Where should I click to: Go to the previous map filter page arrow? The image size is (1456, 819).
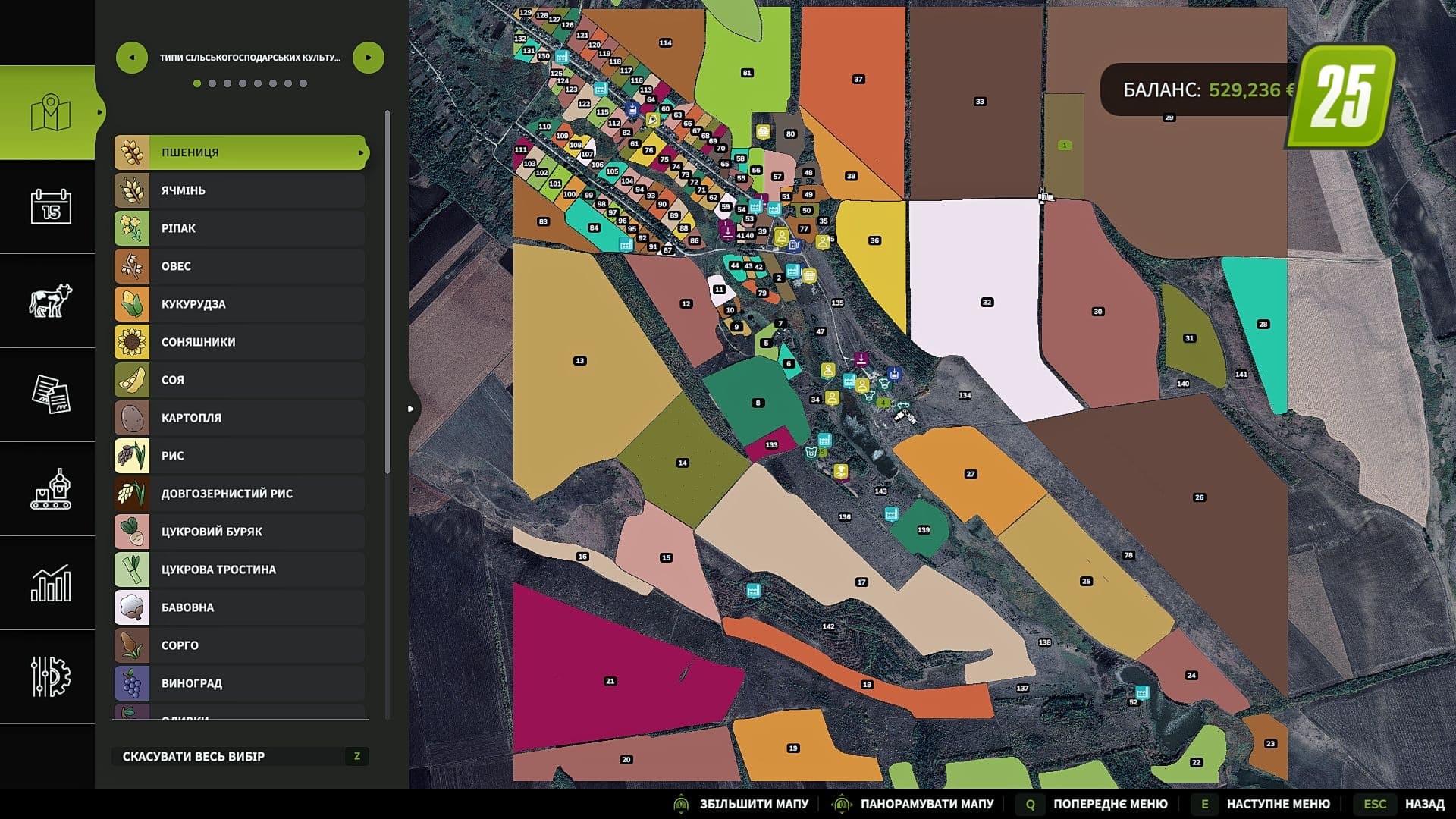(132, 58)
